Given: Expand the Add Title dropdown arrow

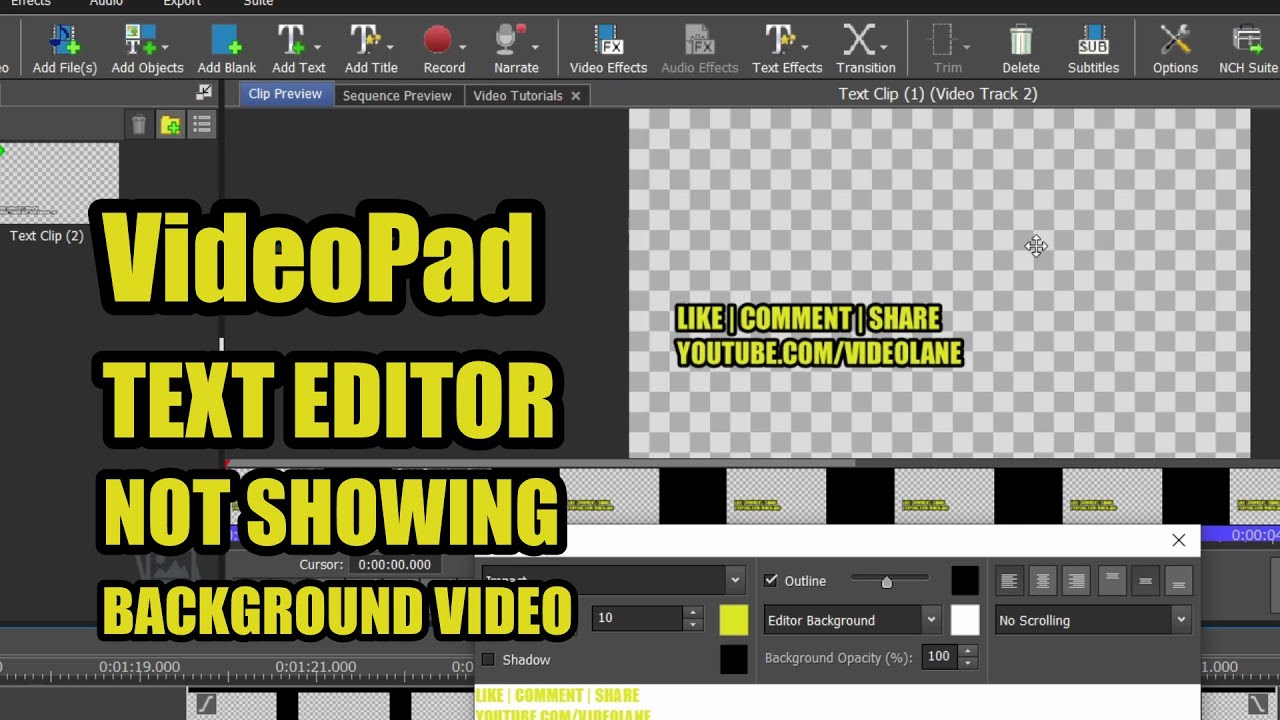Looking at the screenshot, I should pos(390,46).
